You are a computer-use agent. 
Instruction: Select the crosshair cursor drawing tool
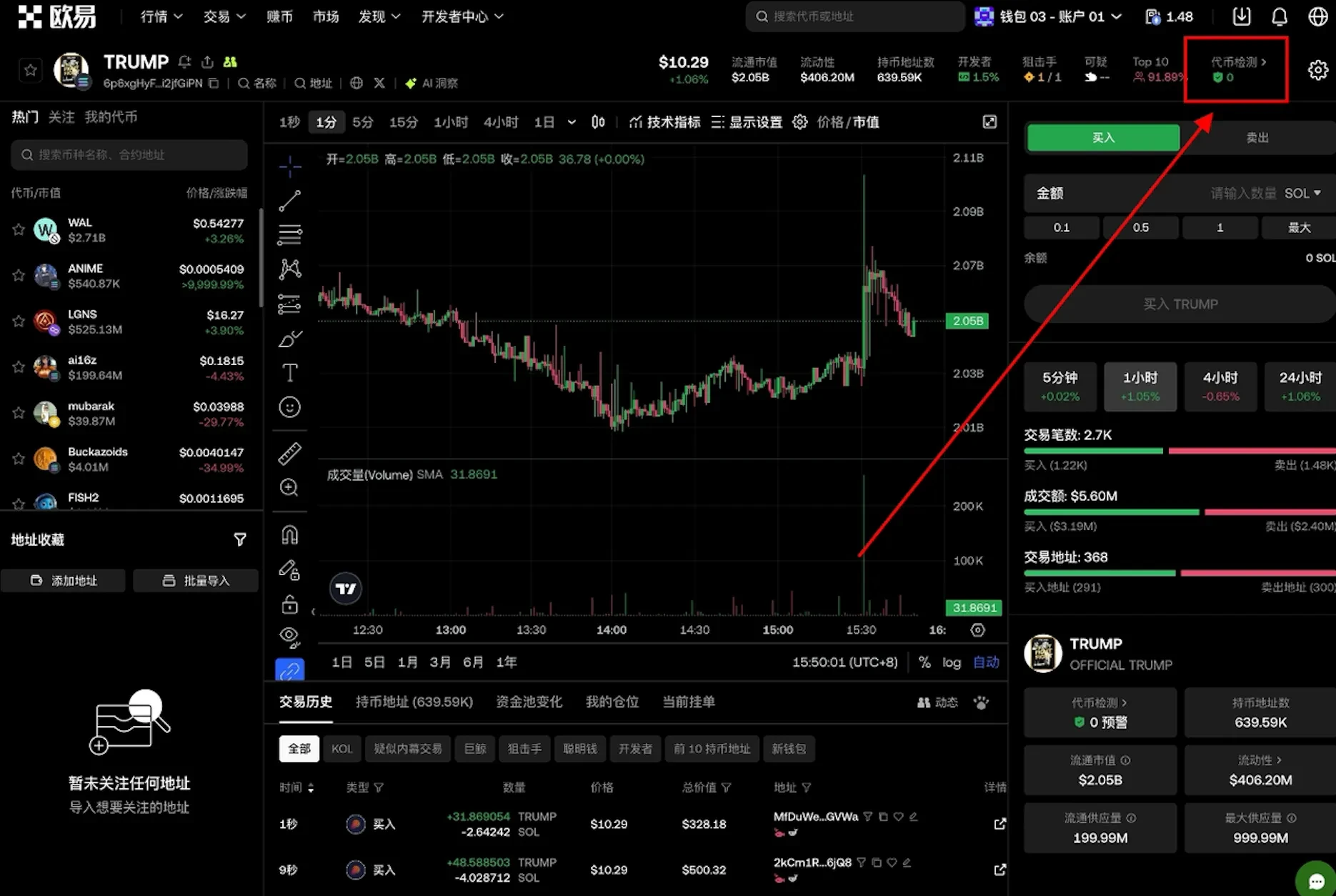(x=290, y=166)
